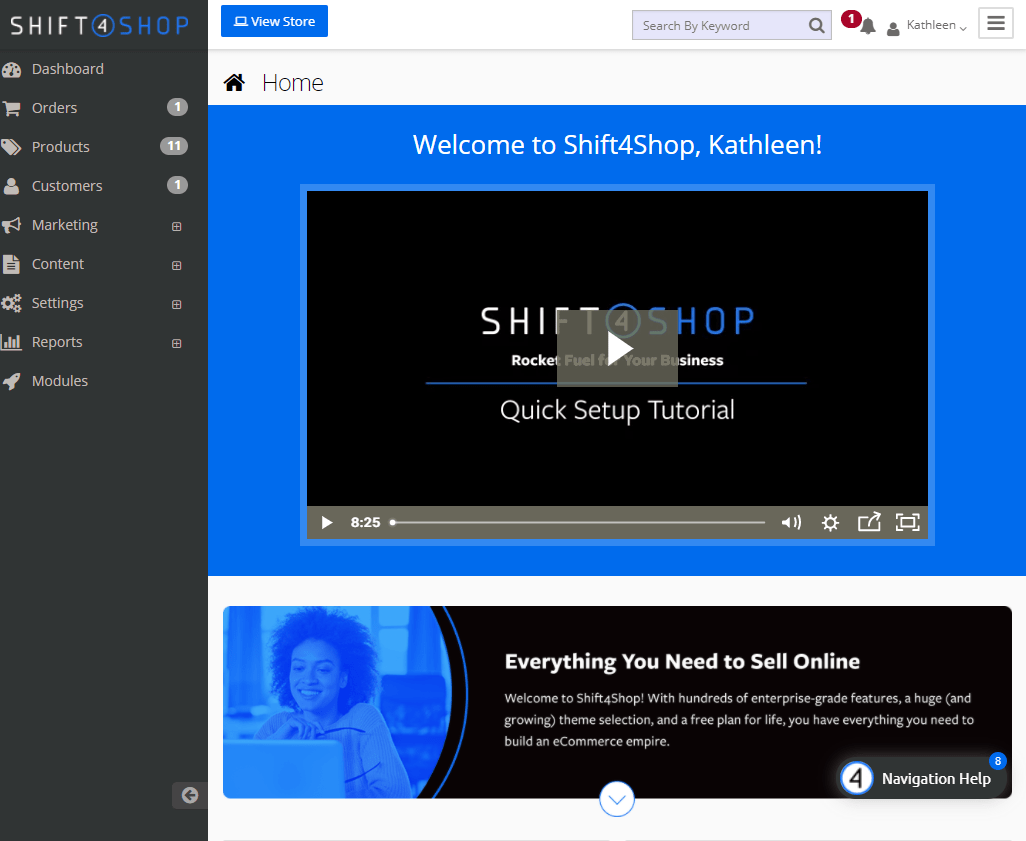Click the Marketing megaphone icon

[11, 225]
